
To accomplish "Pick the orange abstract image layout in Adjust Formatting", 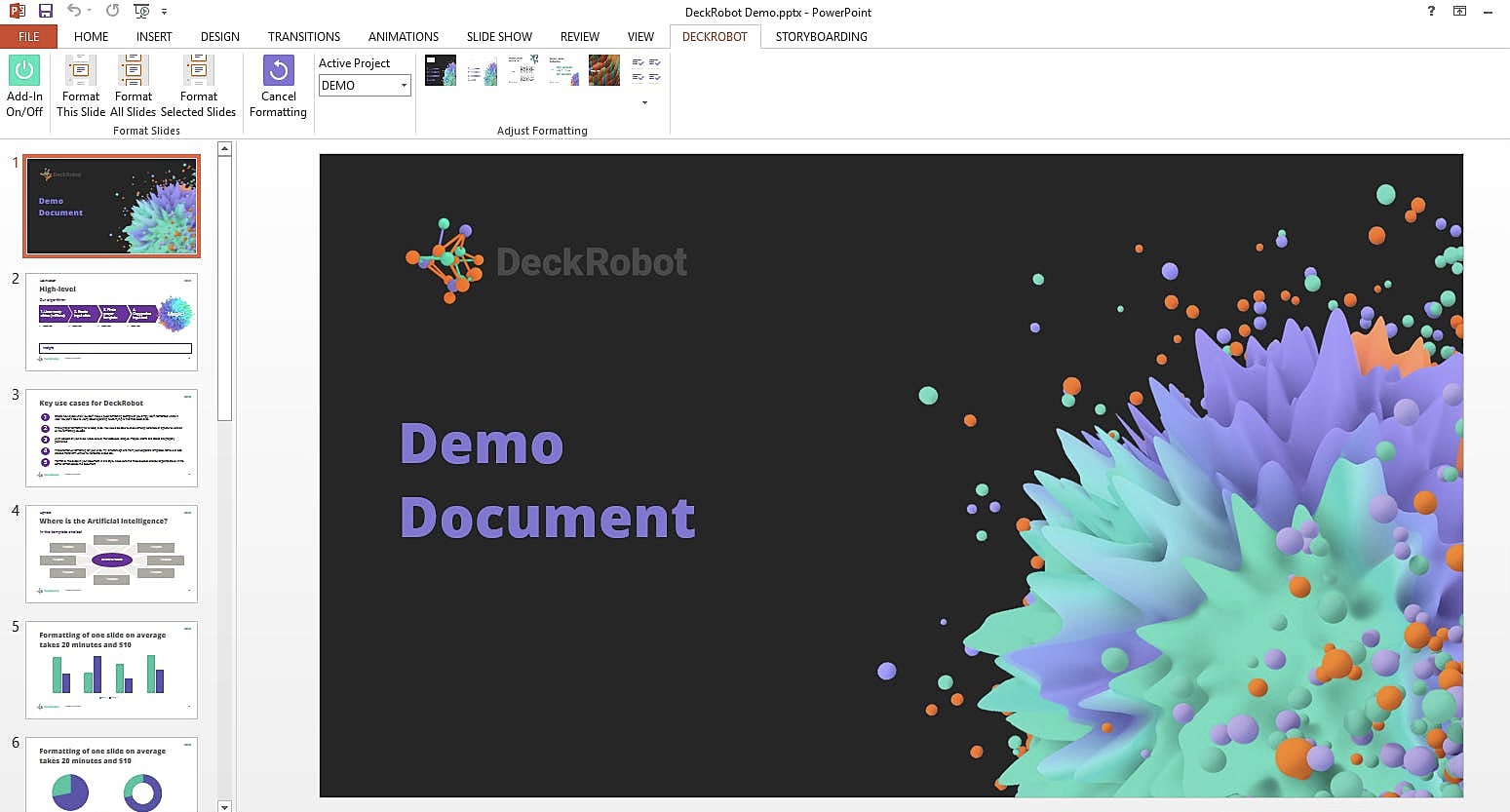I will tap(604, 70).
